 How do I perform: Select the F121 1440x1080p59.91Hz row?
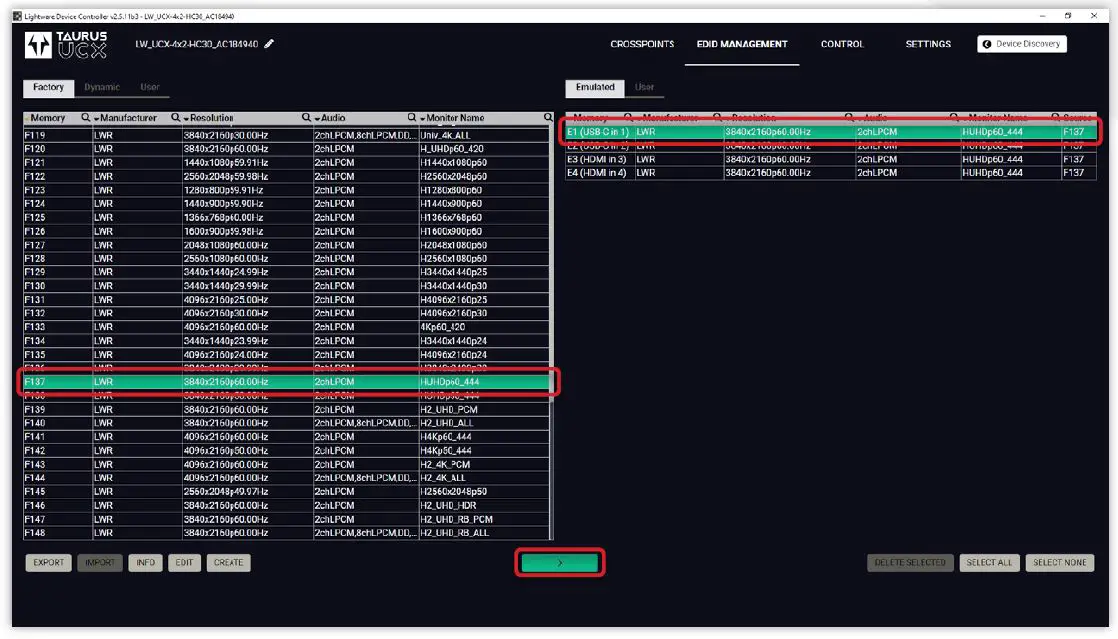pos(287,163)
